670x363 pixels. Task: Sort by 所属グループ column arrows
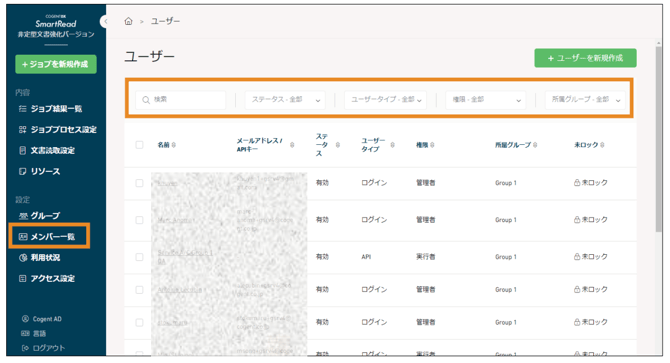coord(535,145)
